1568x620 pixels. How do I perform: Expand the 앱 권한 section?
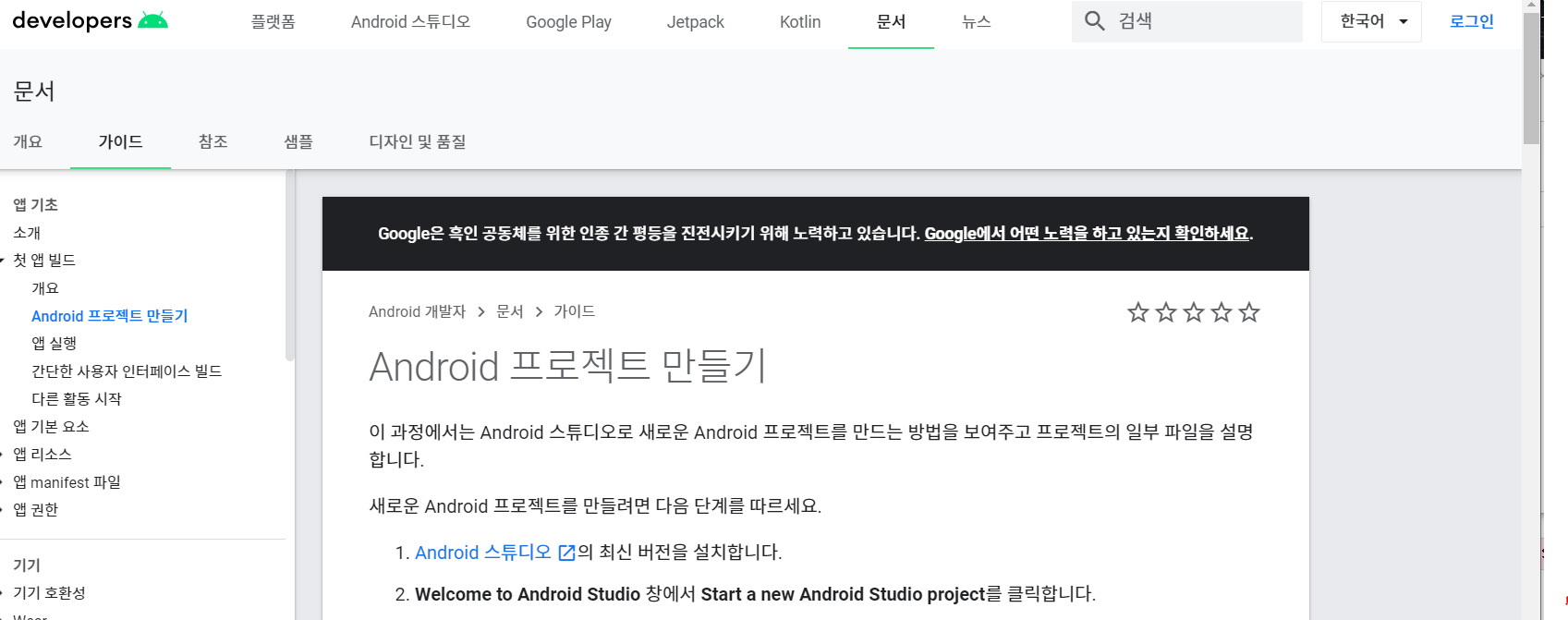click(3, 510)
